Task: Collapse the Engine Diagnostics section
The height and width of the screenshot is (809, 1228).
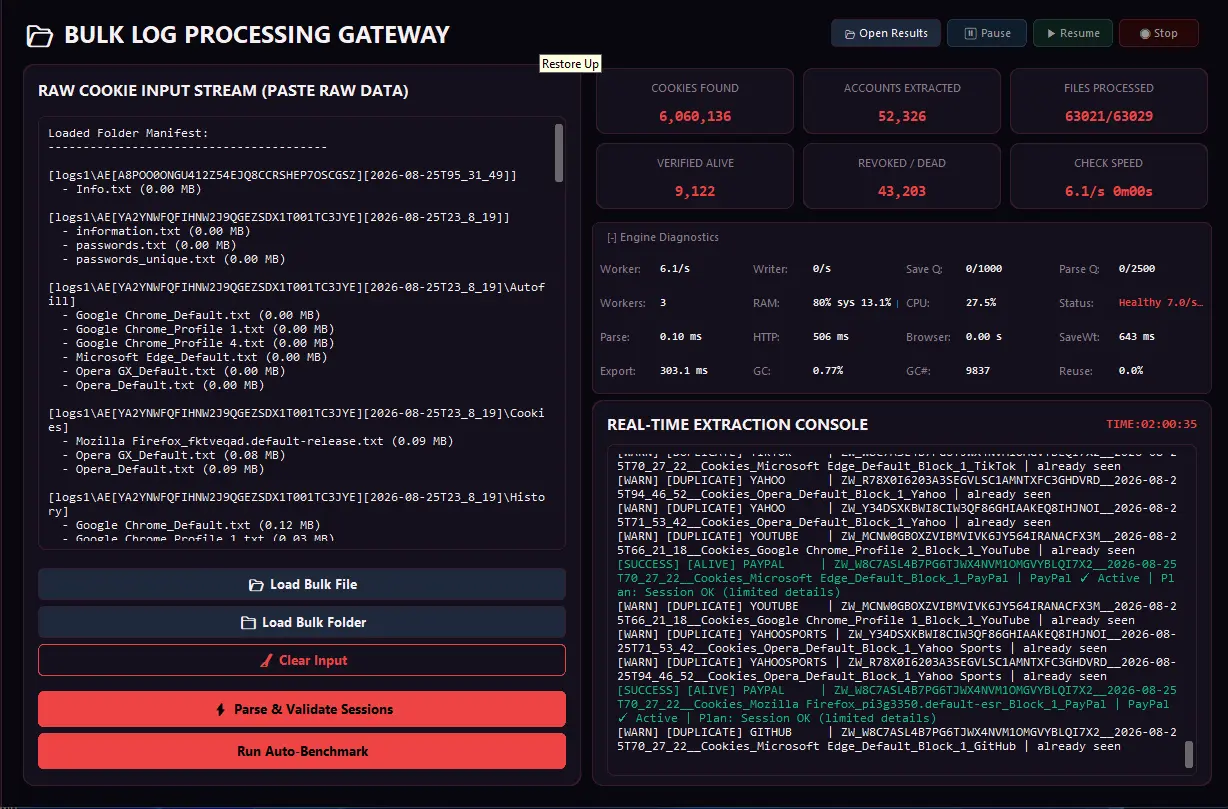Action: [662, 237]
